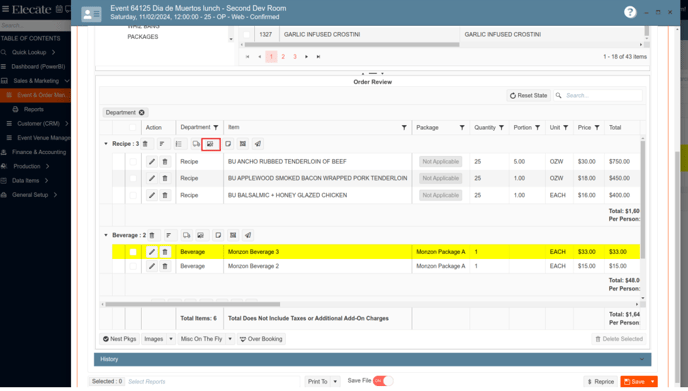Open Event & Order Management menu item
The image size is (688, 391).
(35, 95)
